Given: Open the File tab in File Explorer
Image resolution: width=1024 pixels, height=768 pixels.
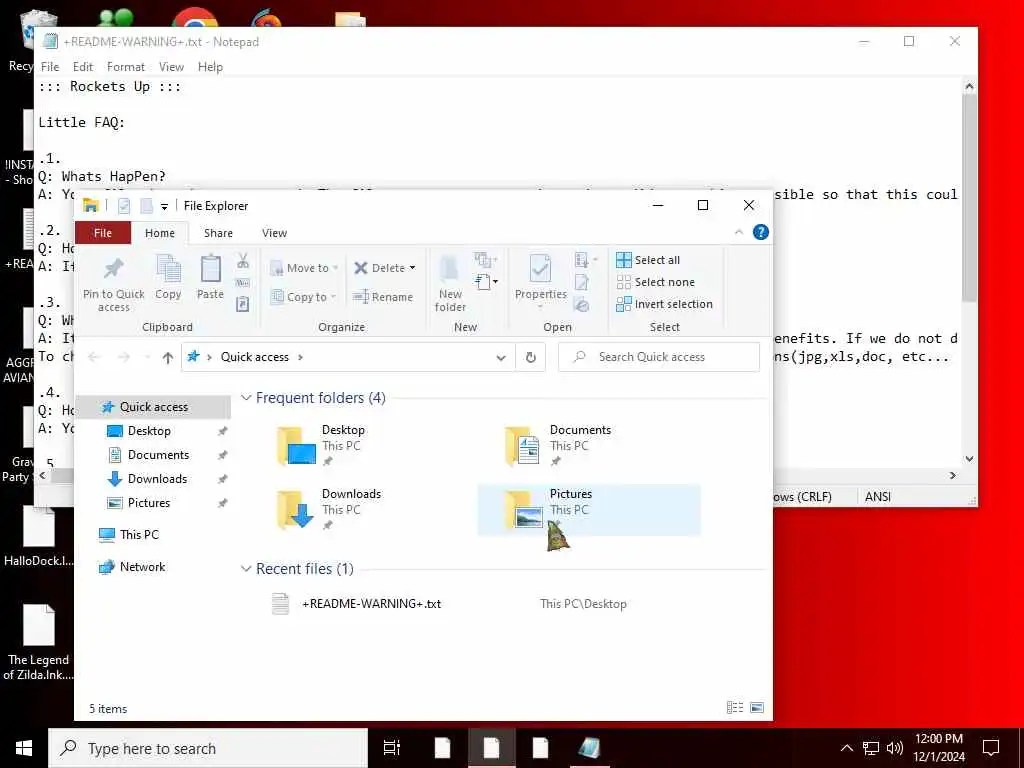Looking at the screenshot, I should point(103,233).
